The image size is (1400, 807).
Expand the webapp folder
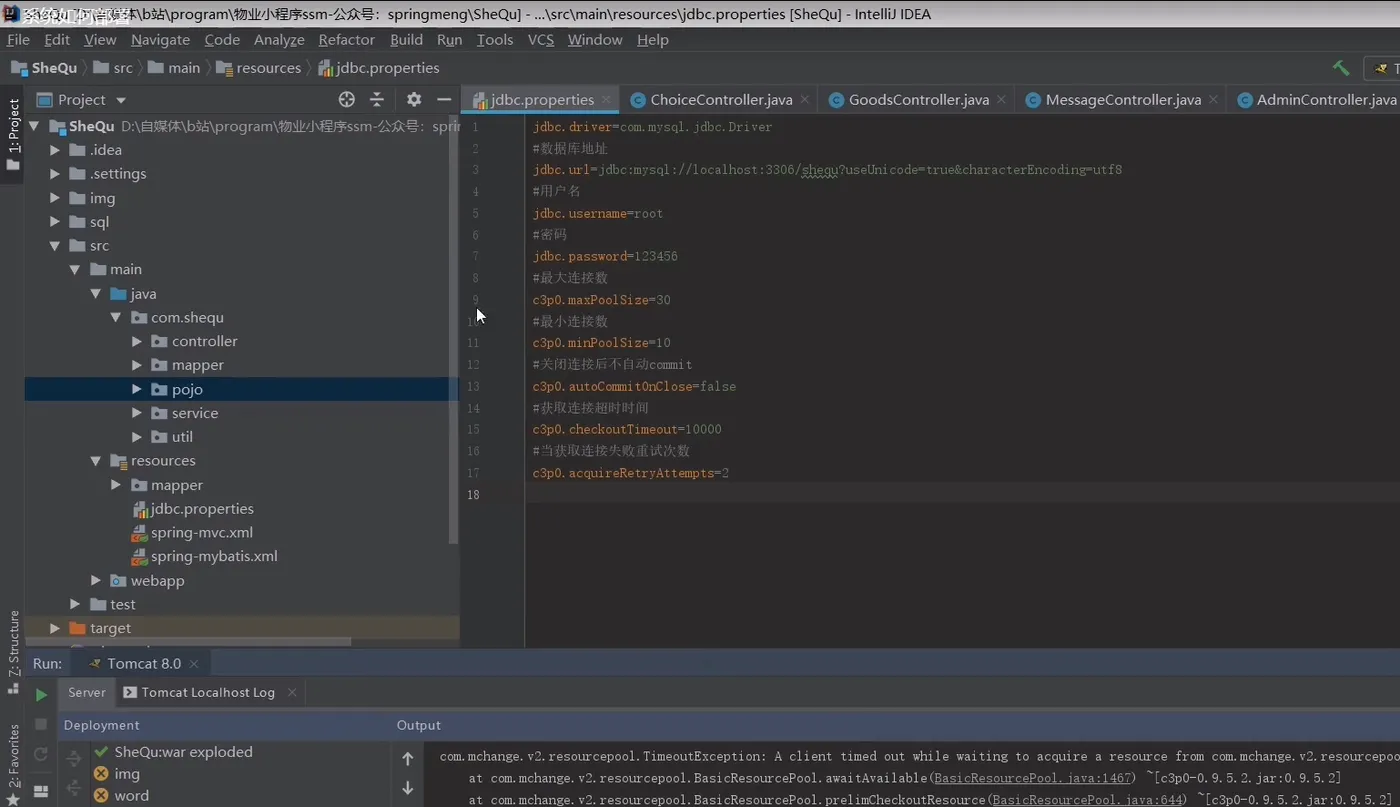[x=96, y=580]
